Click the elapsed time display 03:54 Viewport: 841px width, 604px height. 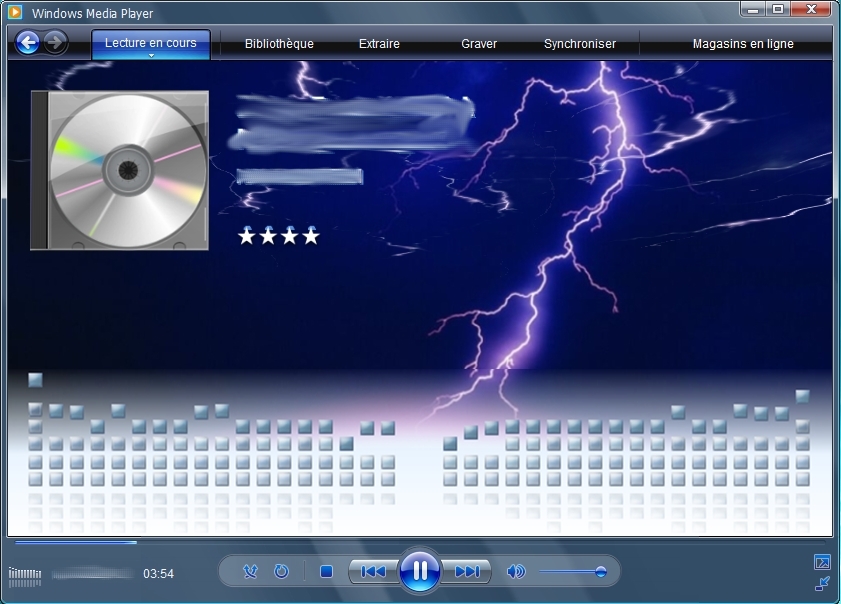(x=158, y=573)
